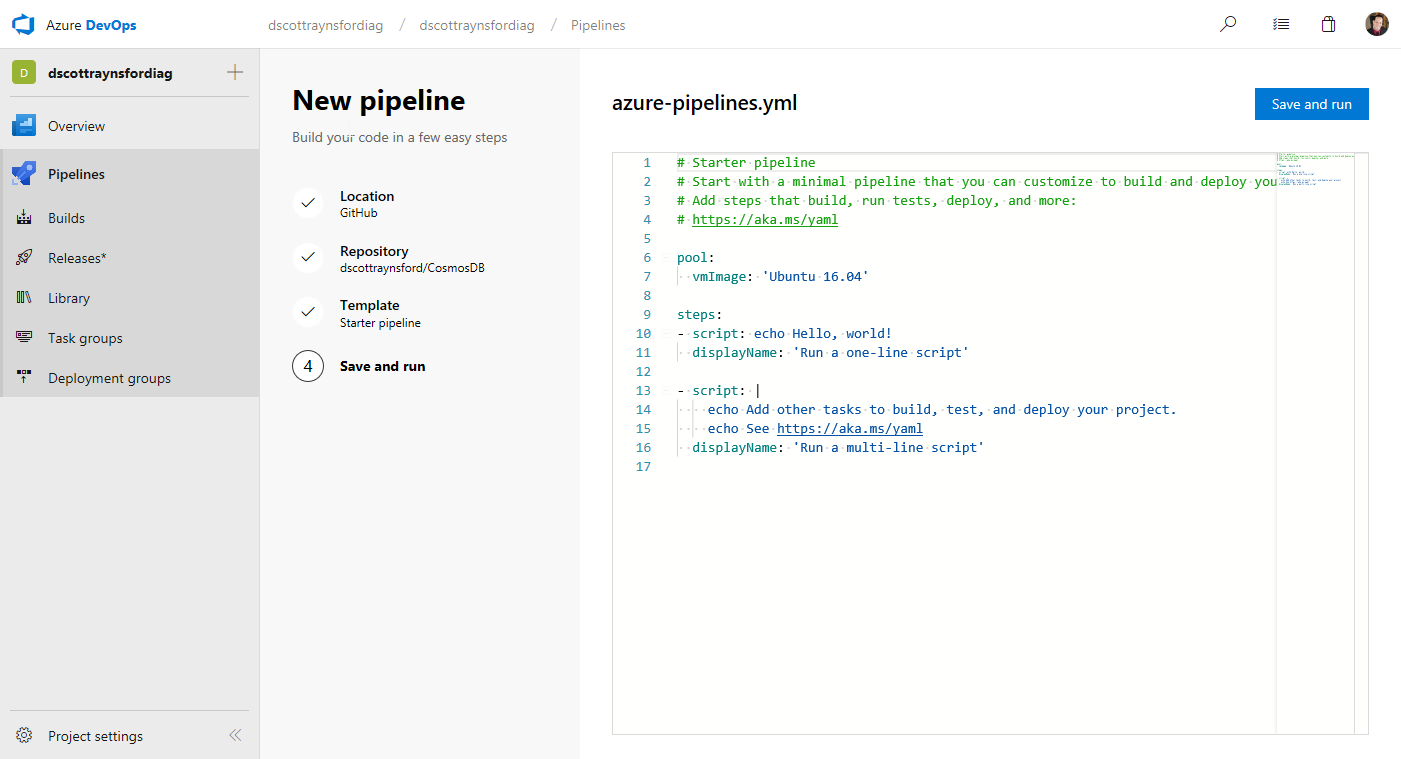Open Project settings gear
The width and height of the screenshot is (1401, 759).
[x=25, y=736]
